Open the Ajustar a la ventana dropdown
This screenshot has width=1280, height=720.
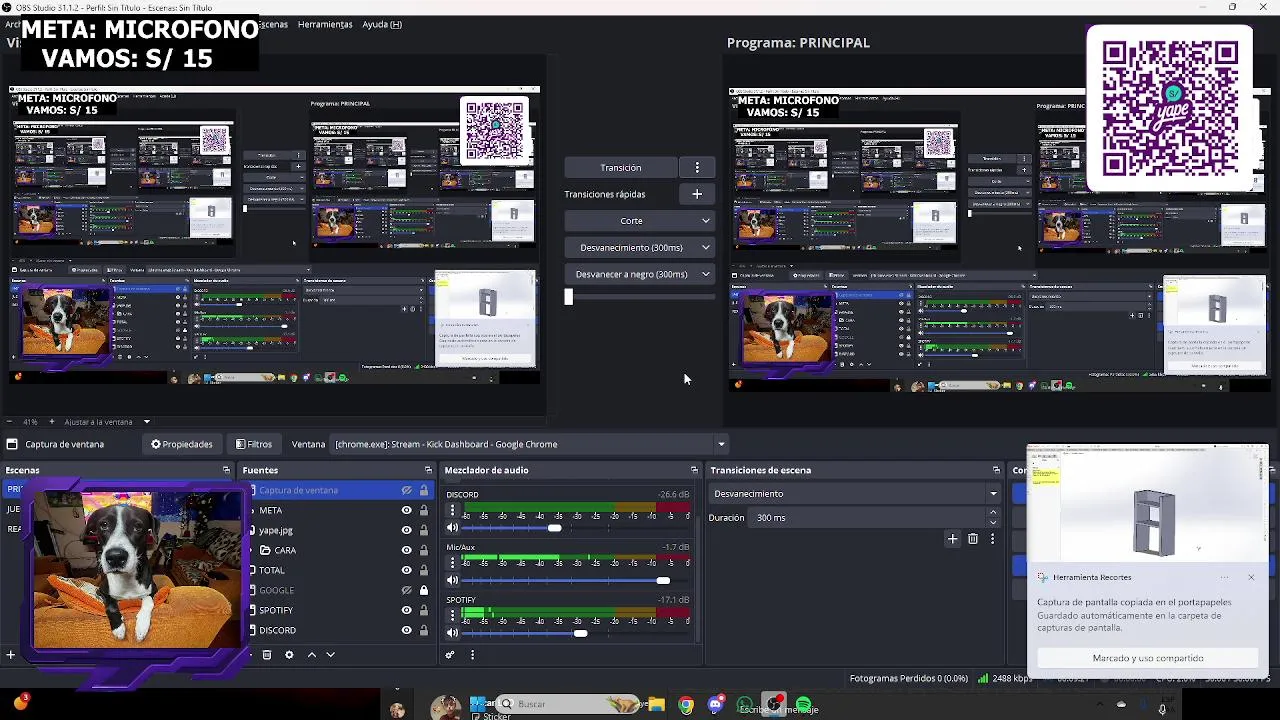click(x=146, y=422)
